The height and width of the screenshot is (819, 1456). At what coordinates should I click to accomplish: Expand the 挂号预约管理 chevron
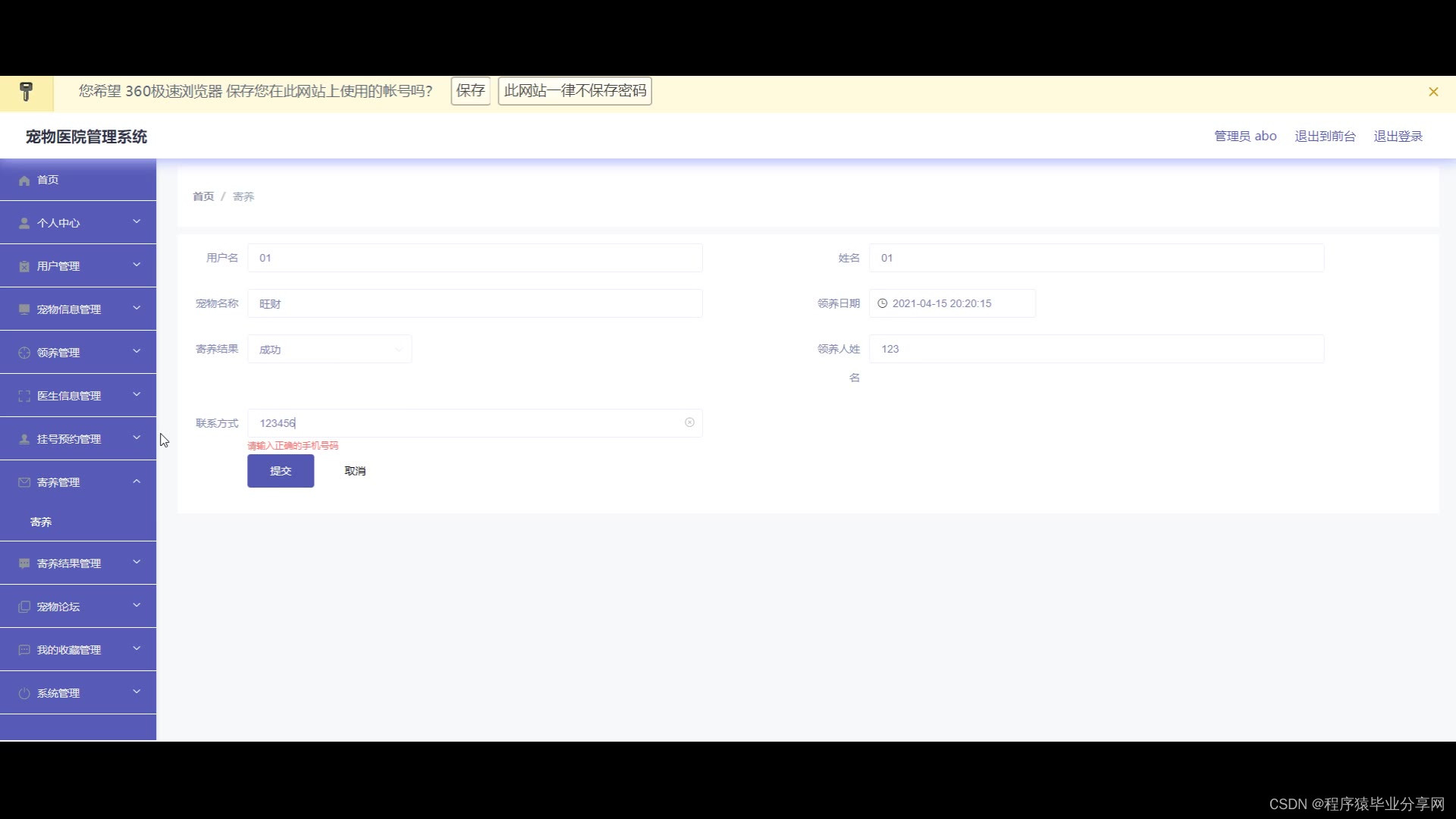pyautogui.click(x=136, y=438)
